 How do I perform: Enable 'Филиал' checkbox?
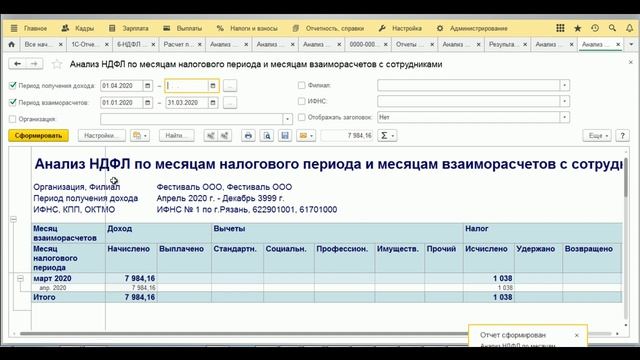click(x=302, y=85)
